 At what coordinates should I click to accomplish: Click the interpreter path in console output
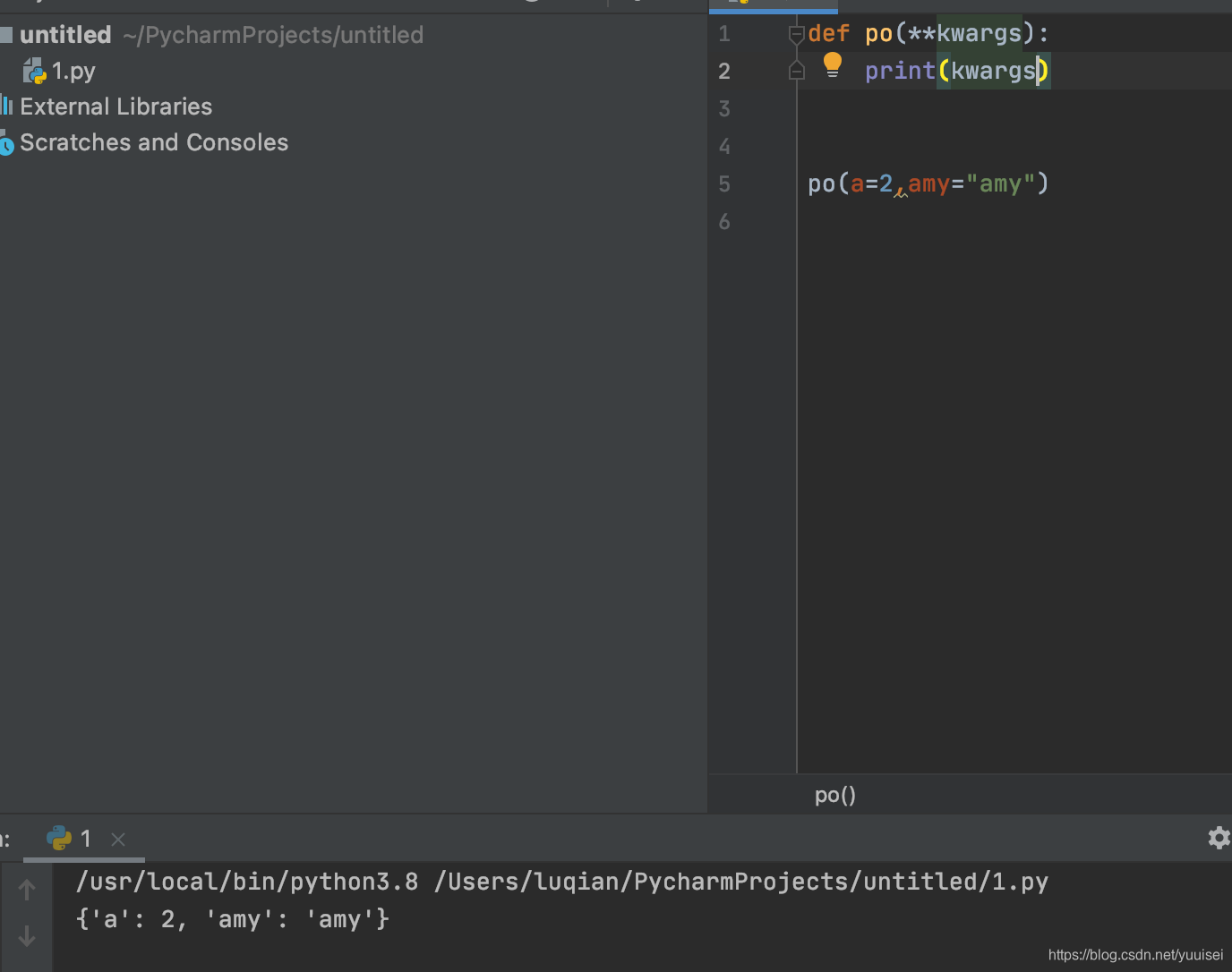click(247, 882)
